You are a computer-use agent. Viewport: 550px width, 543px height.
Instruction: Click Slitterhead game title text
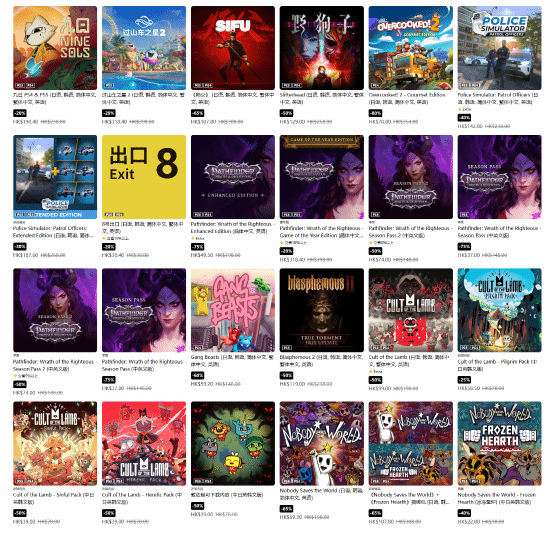322,98
